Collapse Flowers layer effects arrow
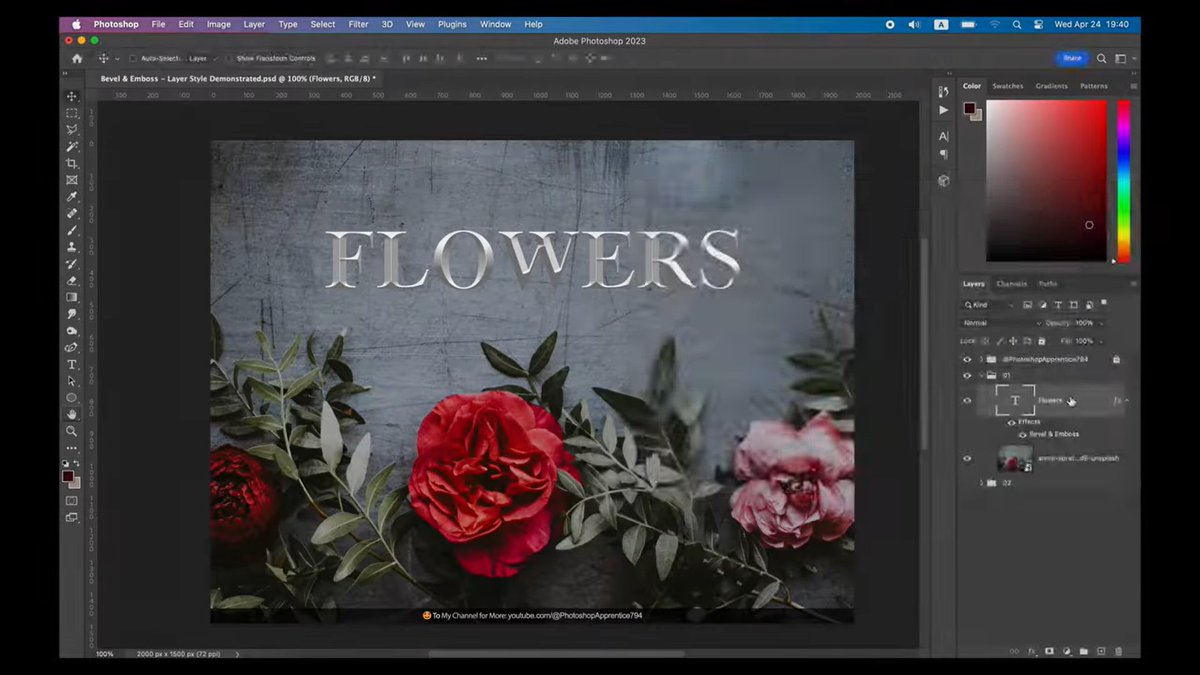Screen dimensions: 1200x675 [x=1127, y=401]
